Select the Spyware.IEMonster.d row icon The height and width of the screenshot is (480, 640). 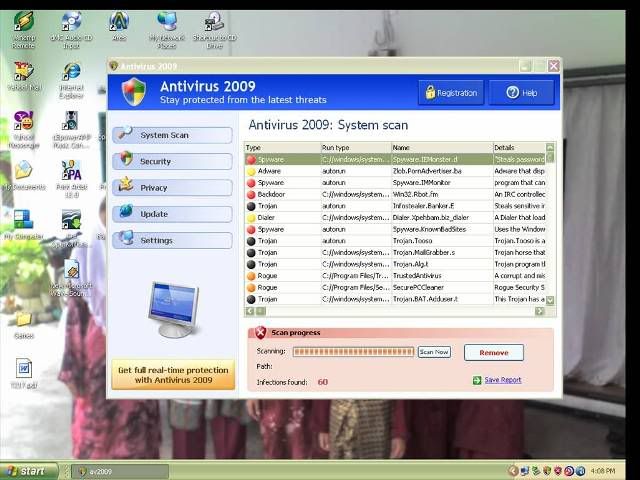point(251,160)
